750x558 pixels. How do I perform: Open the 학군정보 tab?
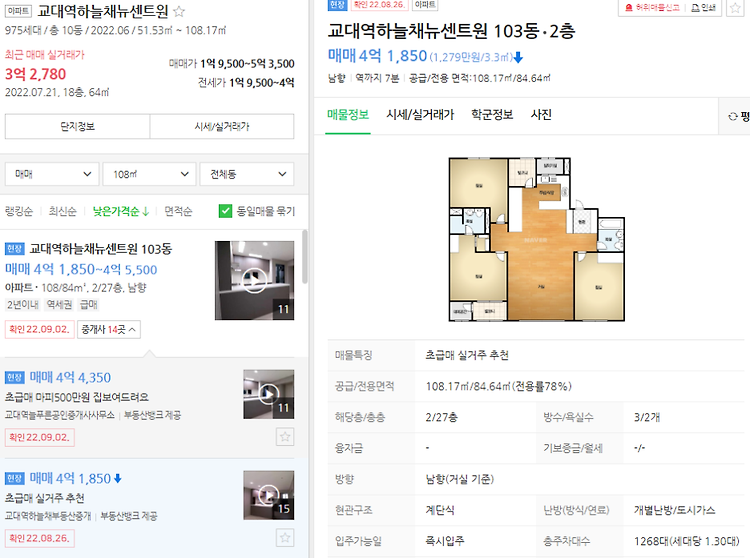point(492,115)
